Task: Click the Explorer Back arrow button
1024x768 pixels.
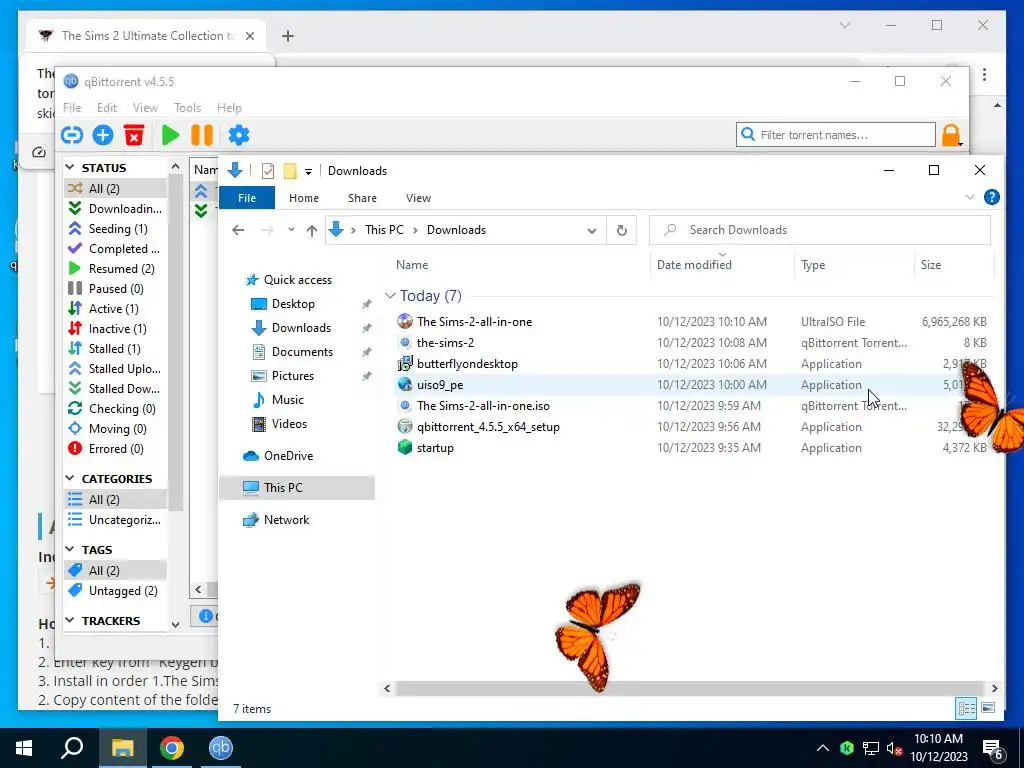Action: click(x=238, y=230)
